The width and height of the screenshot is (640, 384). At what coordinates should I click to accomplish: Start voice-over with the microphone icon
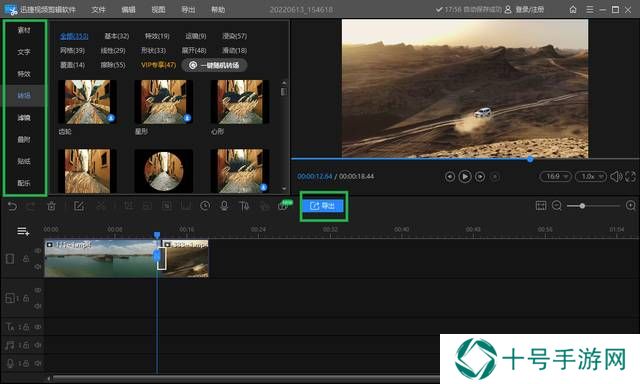(224, 206)
